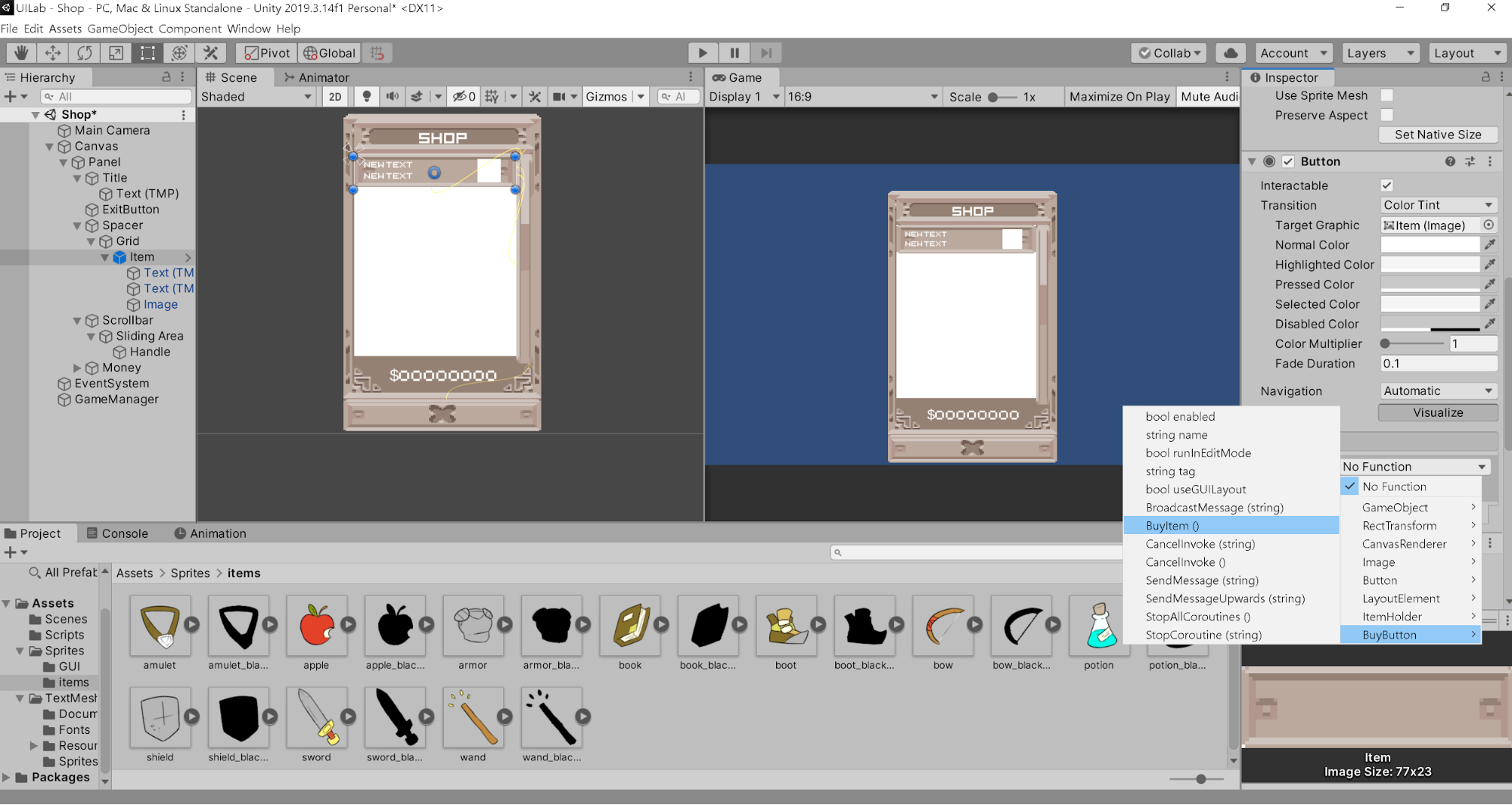Open Collab dropdown
Image resolution: width=1512 pixels, height=805 pixels.
[x=1169, y=53]
